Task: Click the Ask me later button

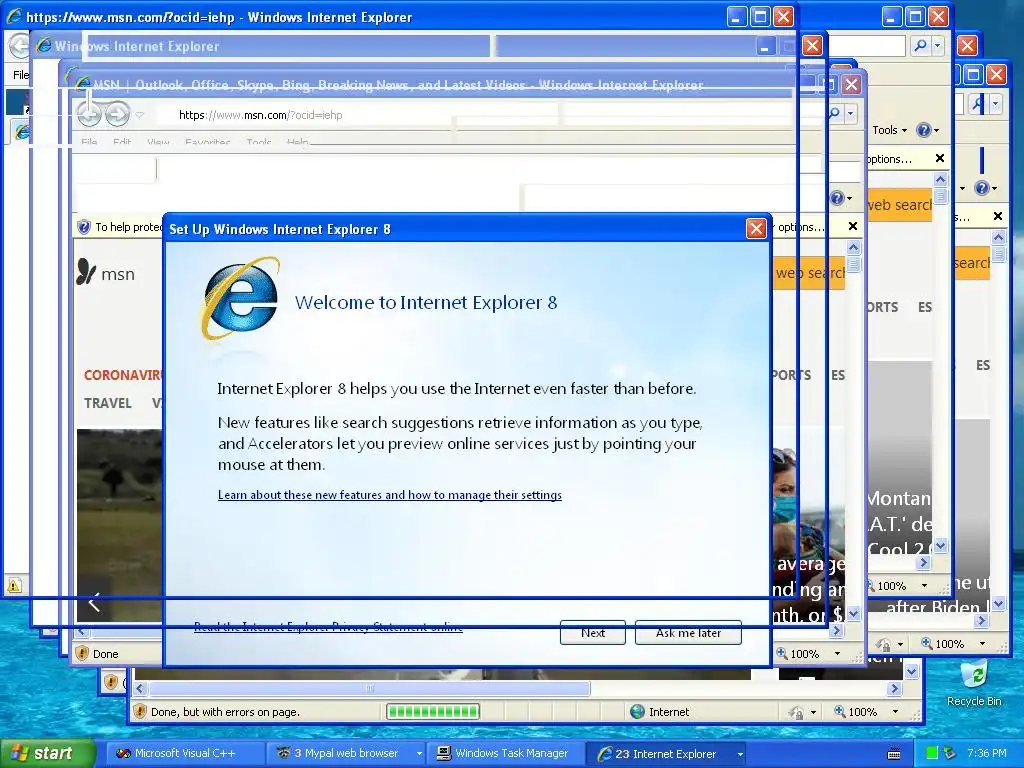Action: 688,633
